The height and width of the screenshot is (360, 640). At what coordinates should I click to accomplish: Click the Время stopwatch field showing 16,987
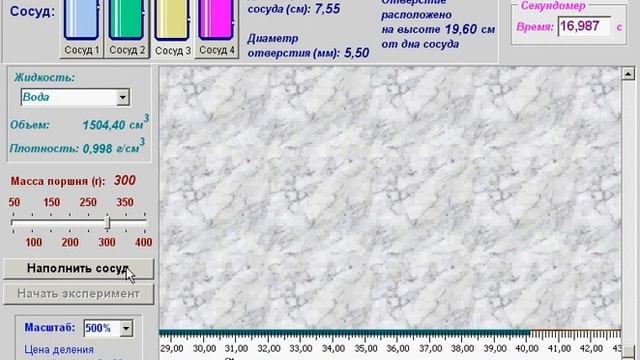click(584, 27)
